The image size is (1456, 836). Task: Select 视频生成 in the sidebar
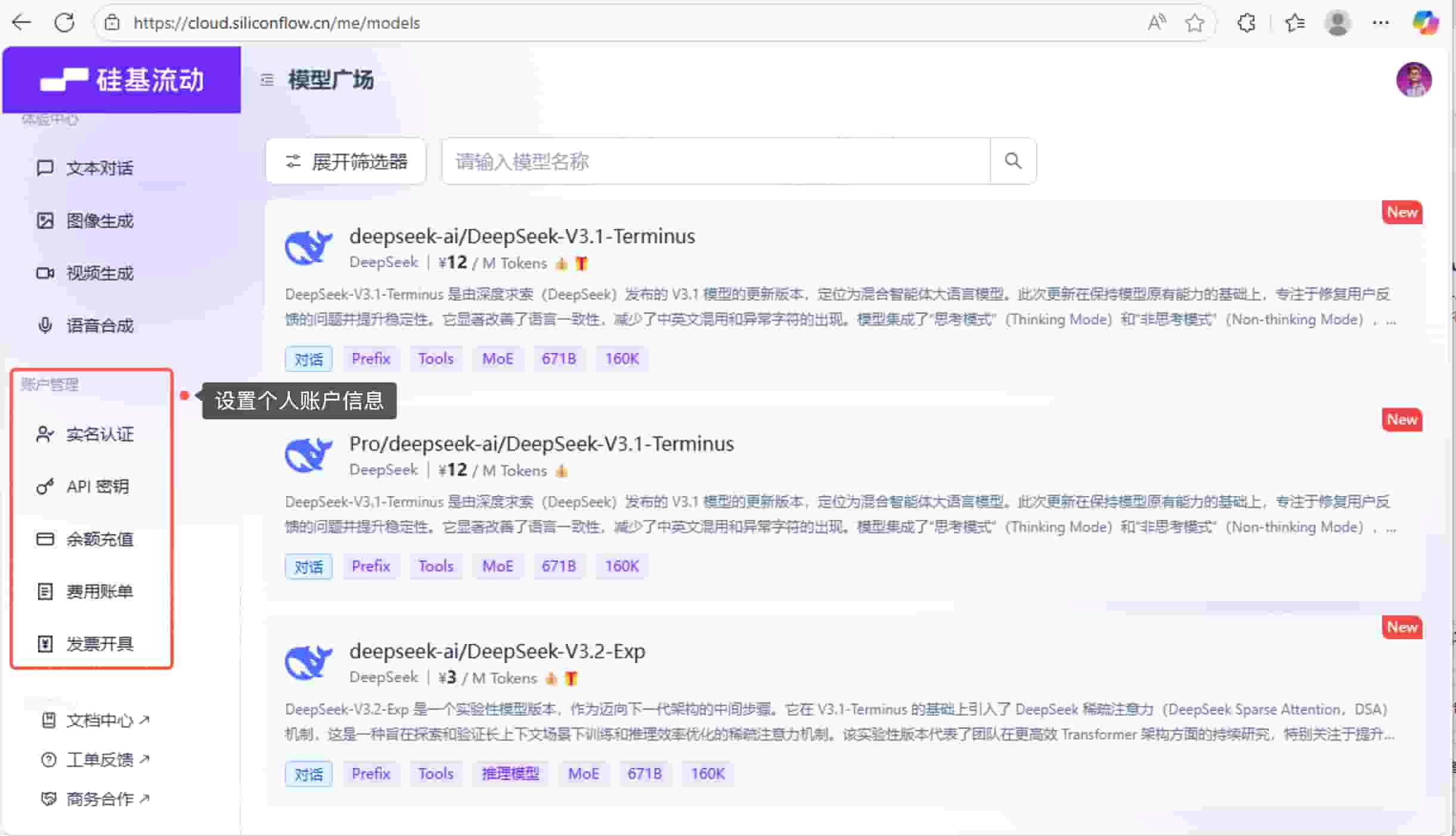pyautogui.click(x=100, y=273)
